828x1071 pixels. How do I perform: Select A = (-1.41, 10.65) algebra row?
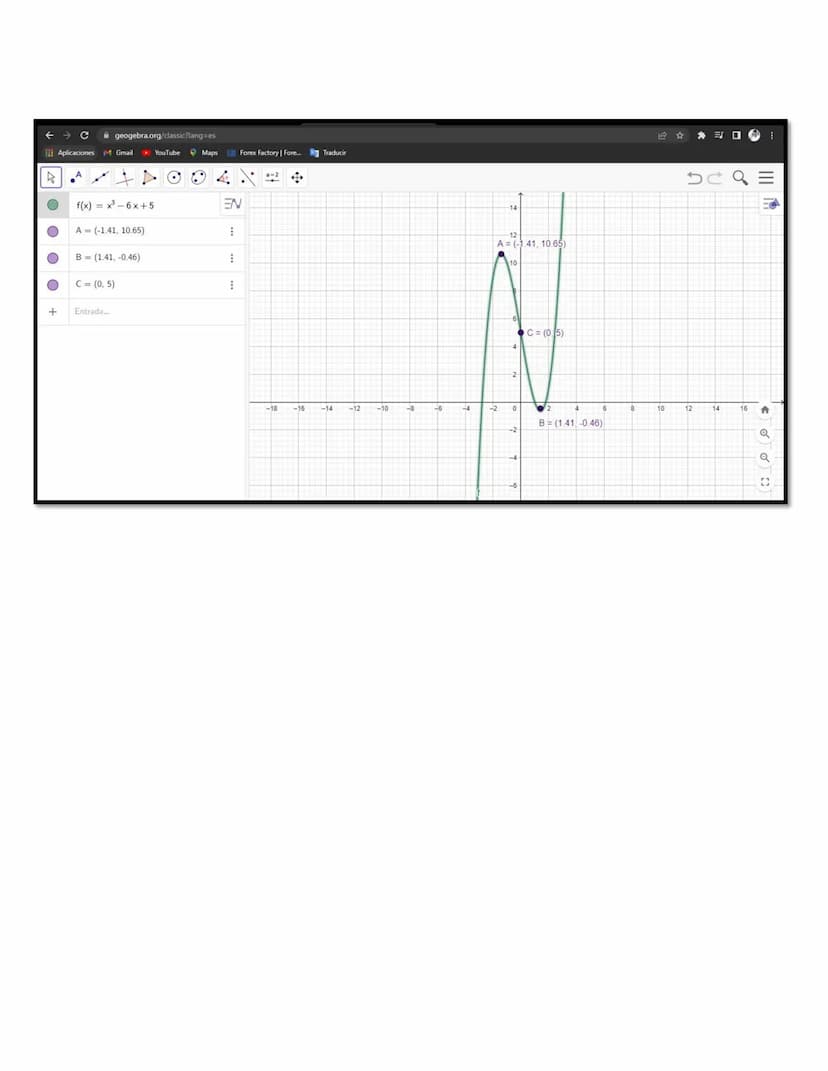point(141,232)
